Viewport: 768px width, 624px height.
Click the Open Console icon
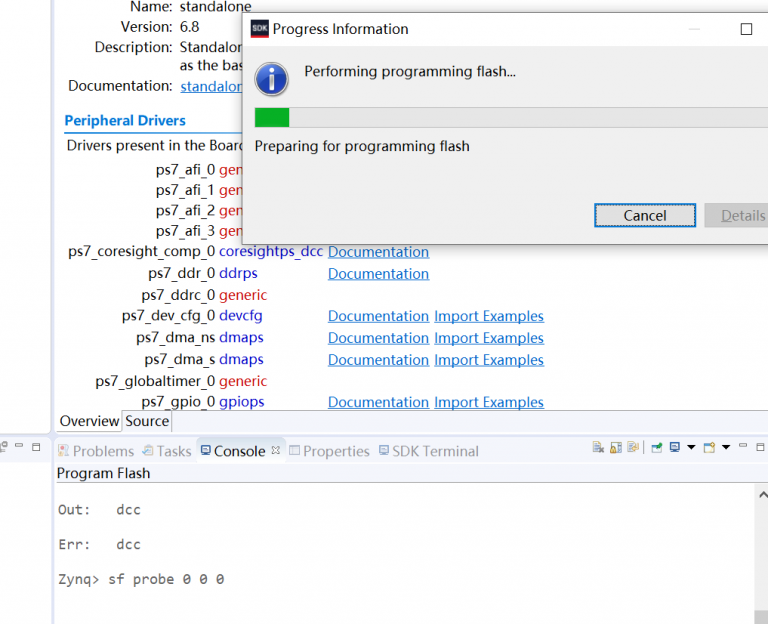[x=709, y=448]
